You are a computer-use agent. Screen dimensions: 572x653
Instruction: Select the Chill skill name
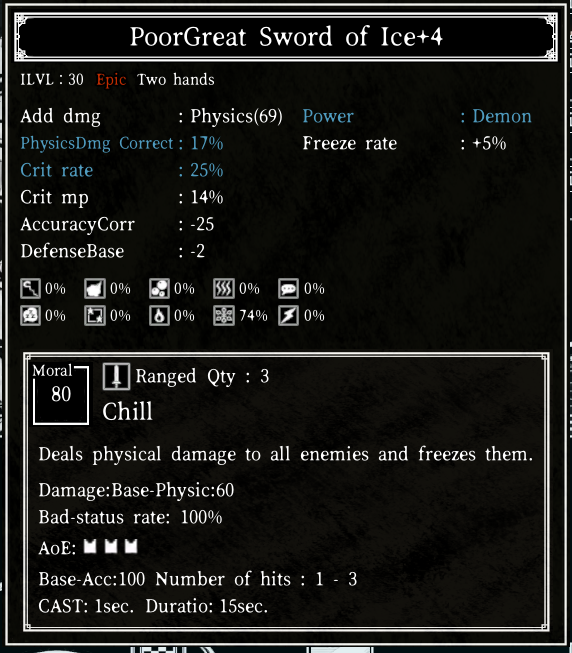127,412
